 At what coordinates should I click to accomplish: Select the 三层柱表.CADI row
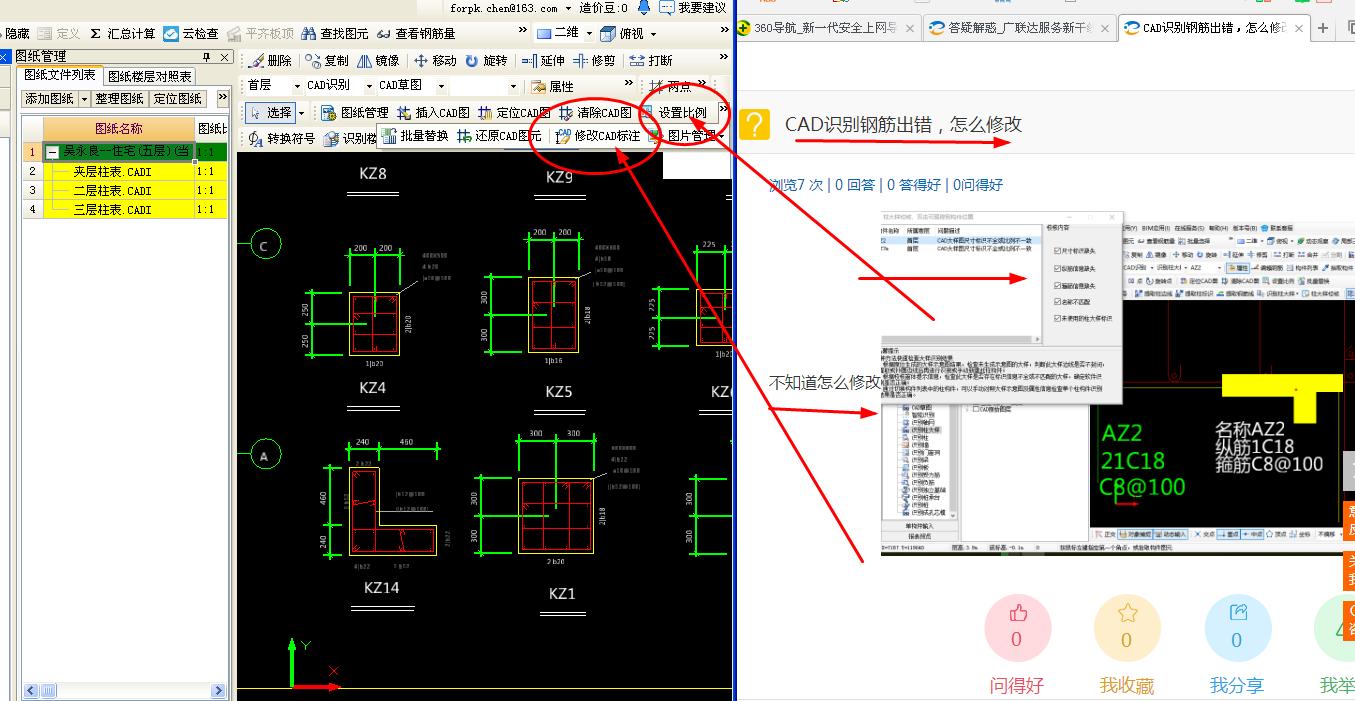125,209
